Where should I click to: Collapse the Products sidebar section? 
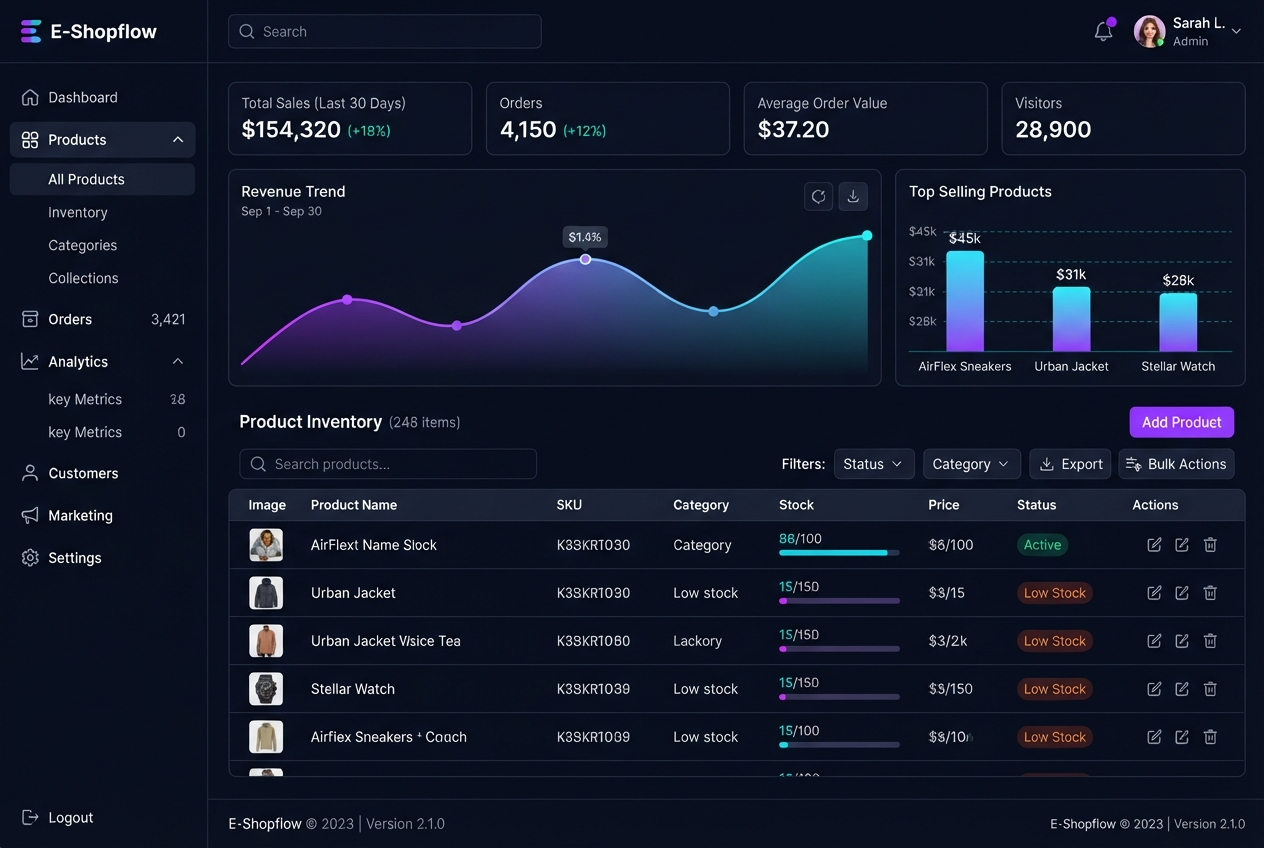pyautogui.click(x=178, y=140)
